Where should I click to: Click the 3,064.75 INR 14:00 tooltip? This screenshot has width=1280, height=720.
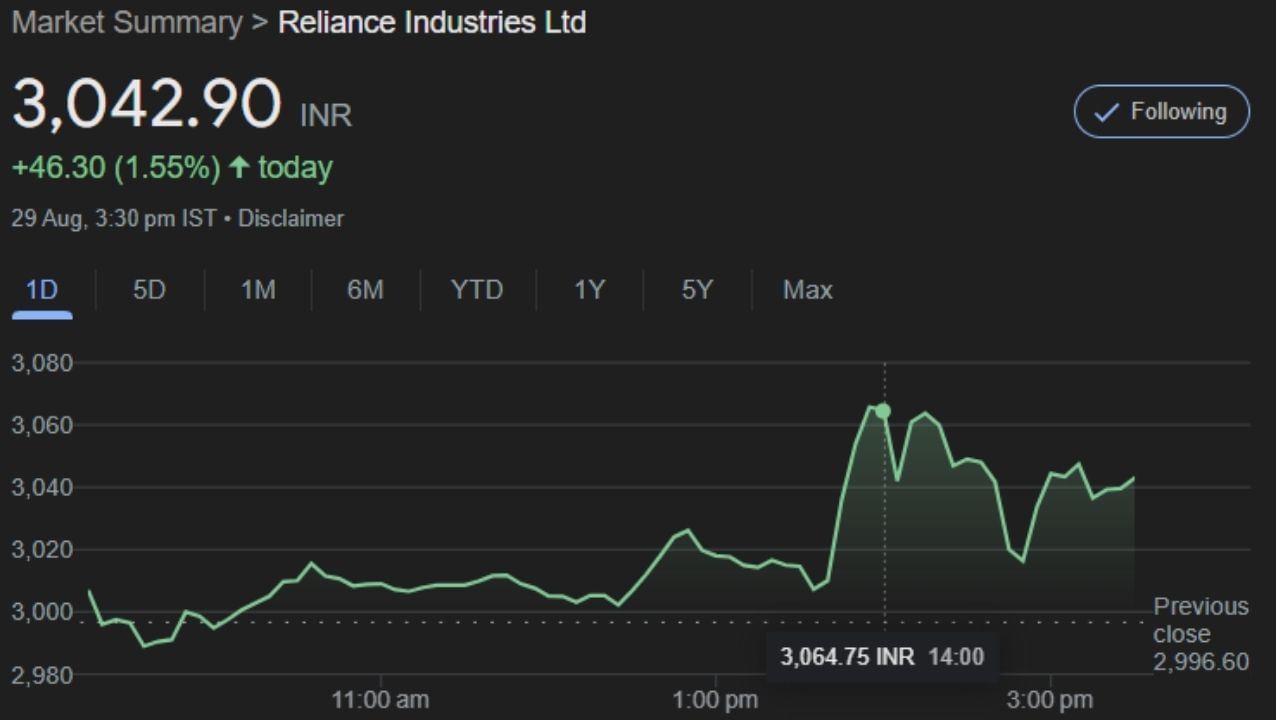coord(882,657)
